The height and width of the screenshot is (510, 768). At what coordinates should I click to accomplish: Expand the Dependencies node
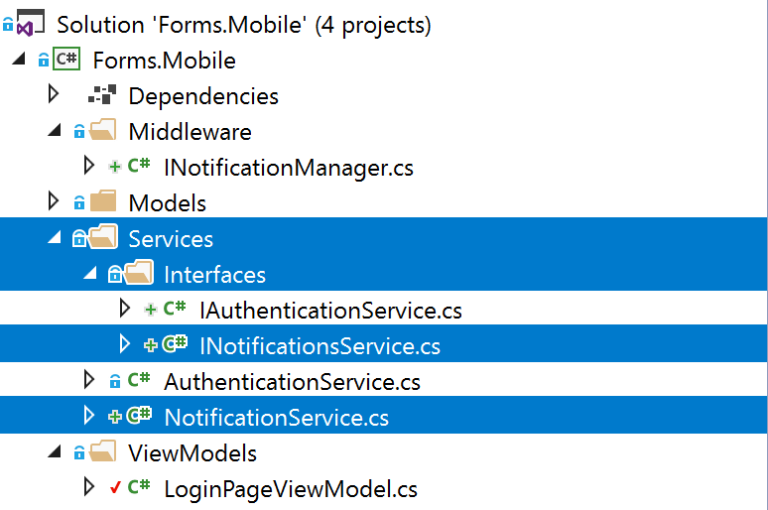[53, 94]
